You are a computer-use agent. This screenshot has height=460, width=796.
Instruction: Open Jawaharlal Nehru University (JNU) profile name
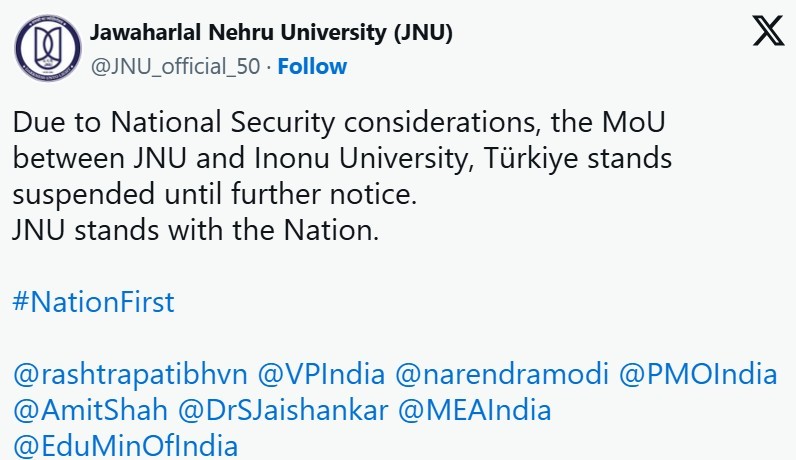point(271,32)
